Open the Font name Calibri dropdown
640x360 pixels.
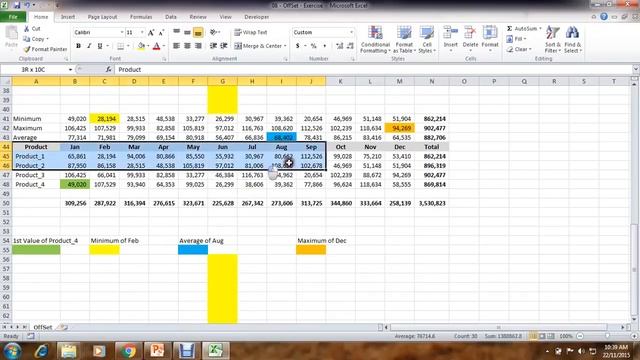122,32
